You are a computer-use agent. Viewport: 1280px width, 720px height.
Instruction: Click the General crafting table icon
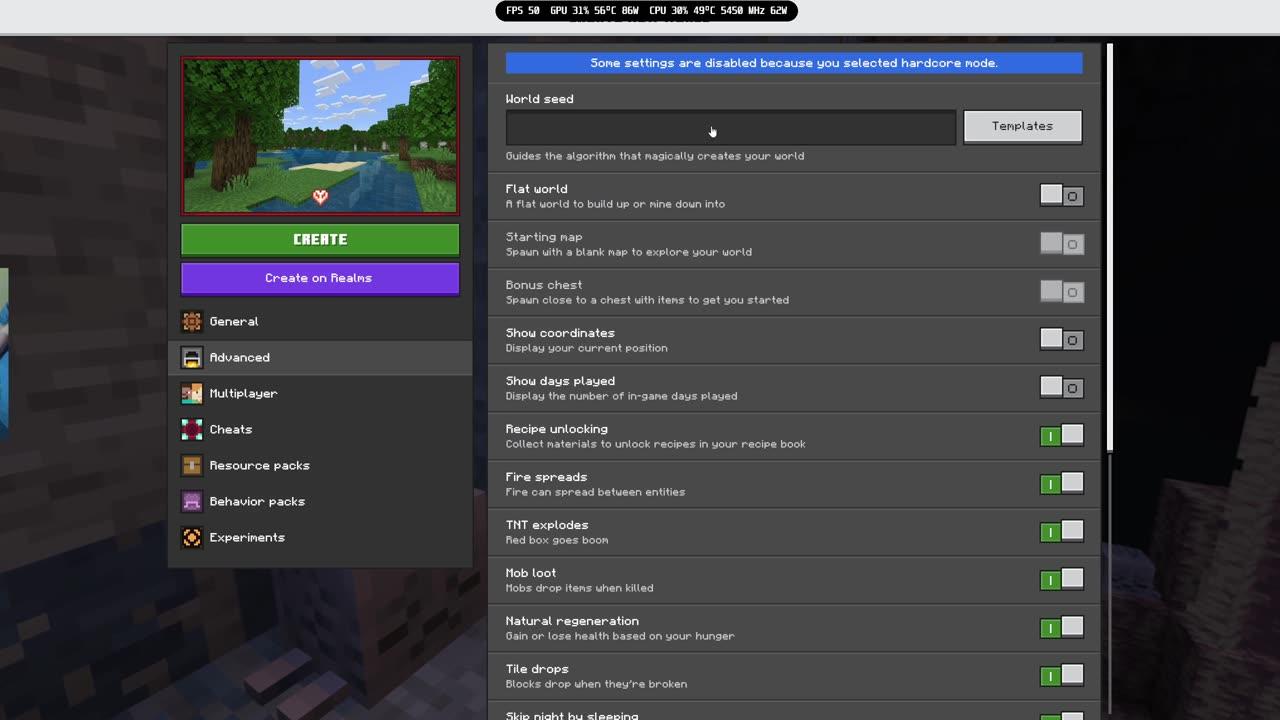(192, 321)
